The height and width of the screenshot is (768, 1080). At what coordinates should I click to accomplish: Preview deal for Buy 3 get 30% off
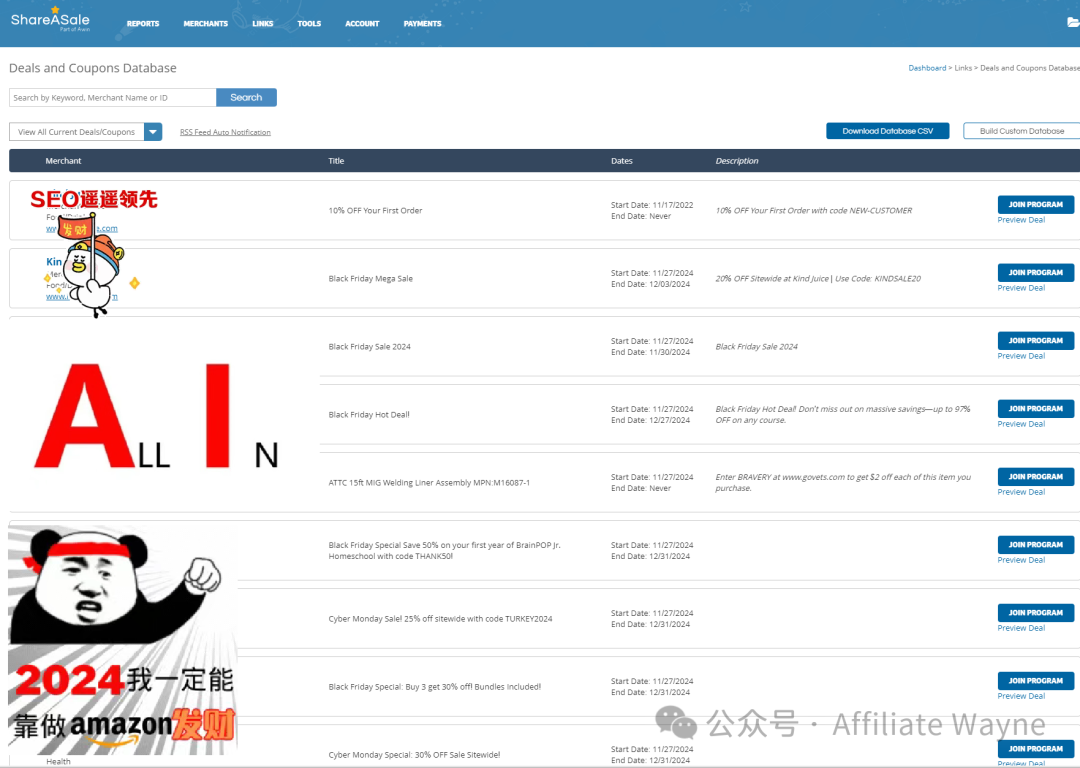[x=1021, y=696]
